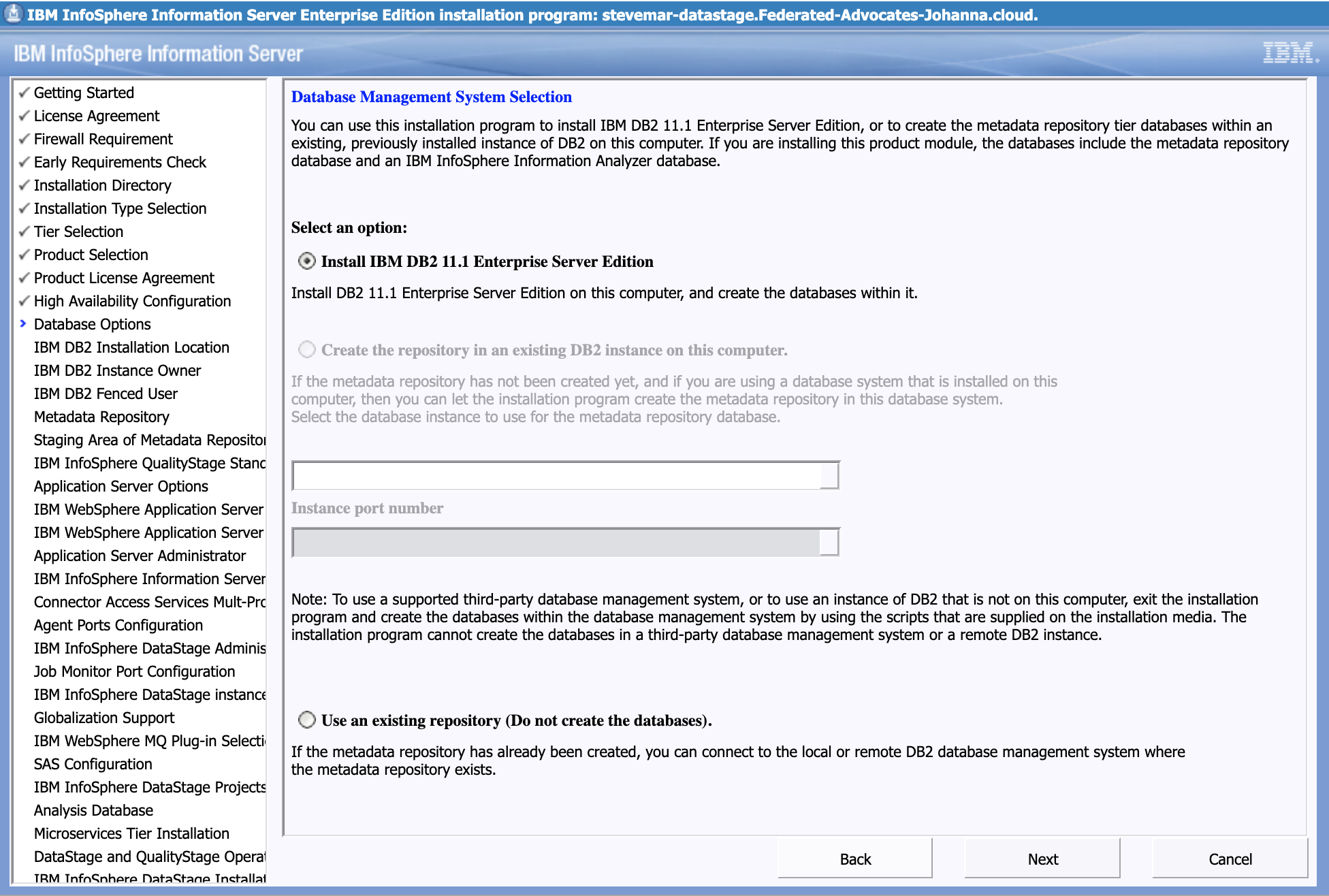
Task: Click the Instance port number label
Action: 367,508
